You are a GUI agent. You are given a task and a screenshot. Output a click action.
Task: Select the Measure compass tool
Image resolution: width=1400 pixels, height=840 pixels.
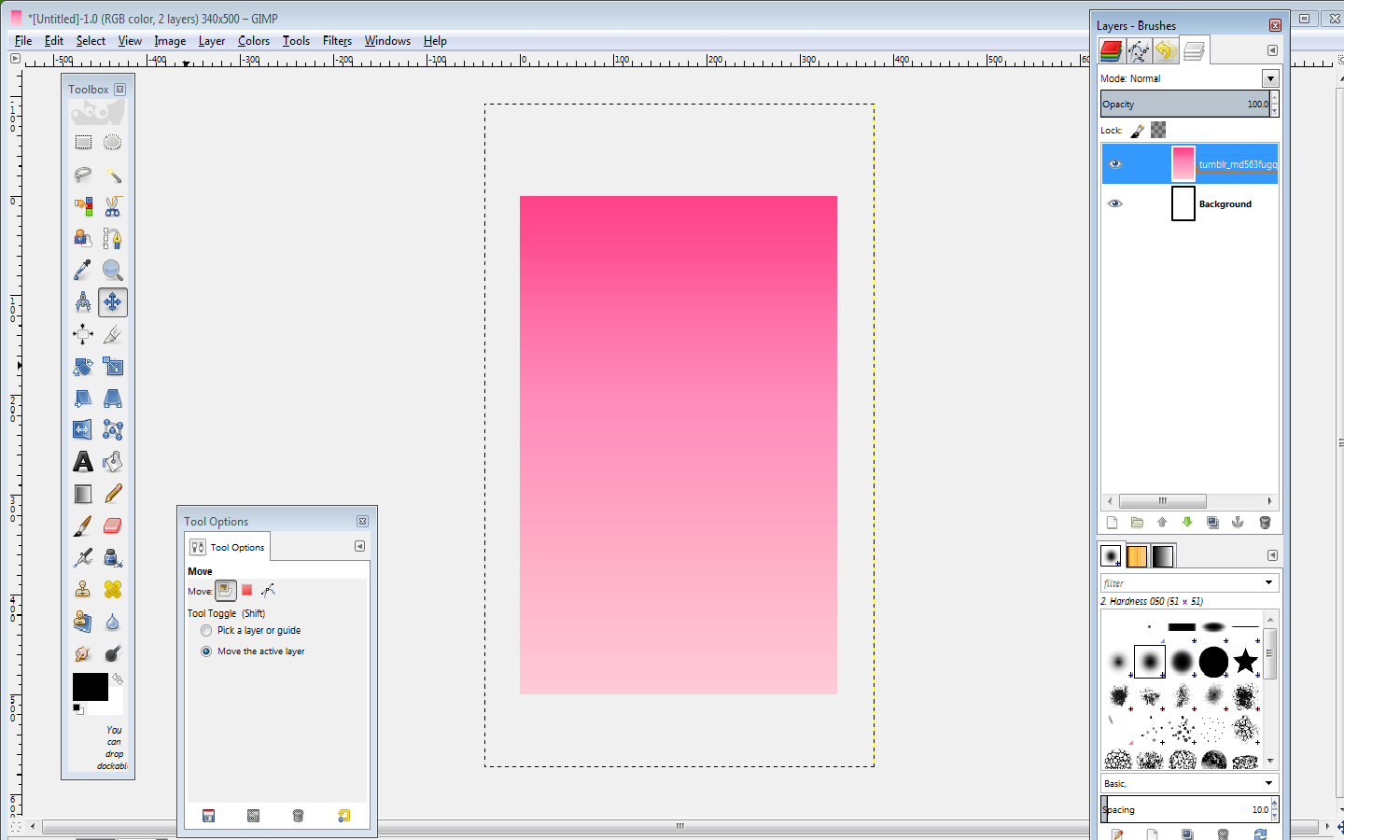click(83, 301)
